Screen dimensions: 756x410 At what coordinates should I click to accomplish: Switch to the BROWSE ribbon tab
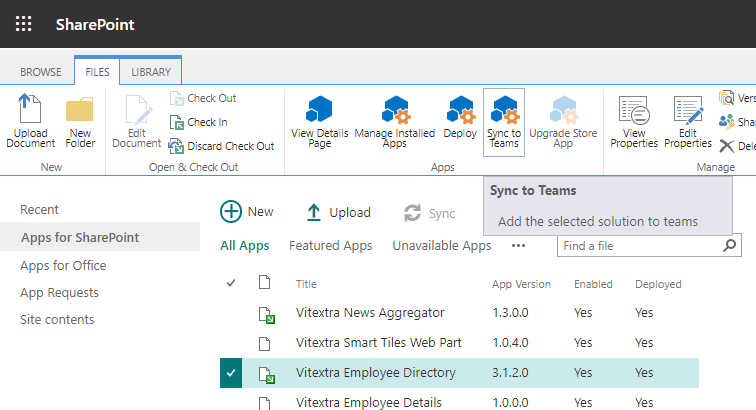pos(40,72)
